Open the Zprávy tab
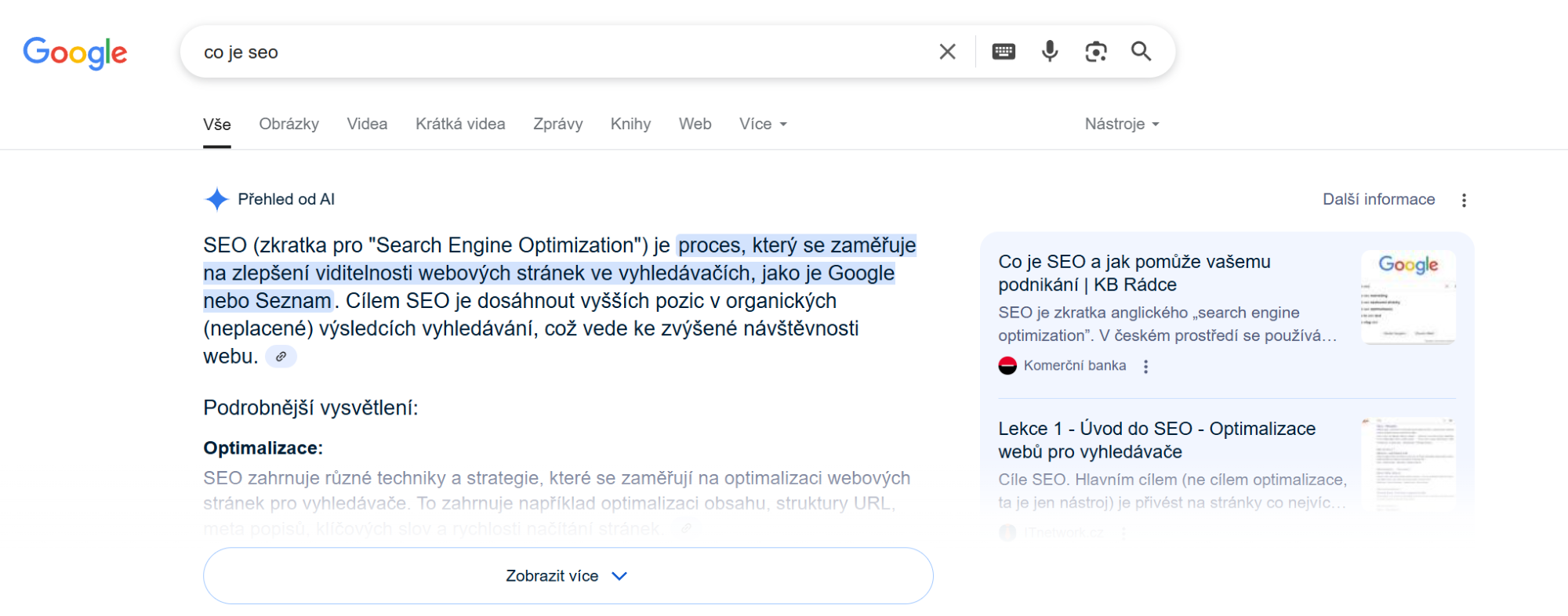The image size is (1568, 616). (x=558, y=124)
